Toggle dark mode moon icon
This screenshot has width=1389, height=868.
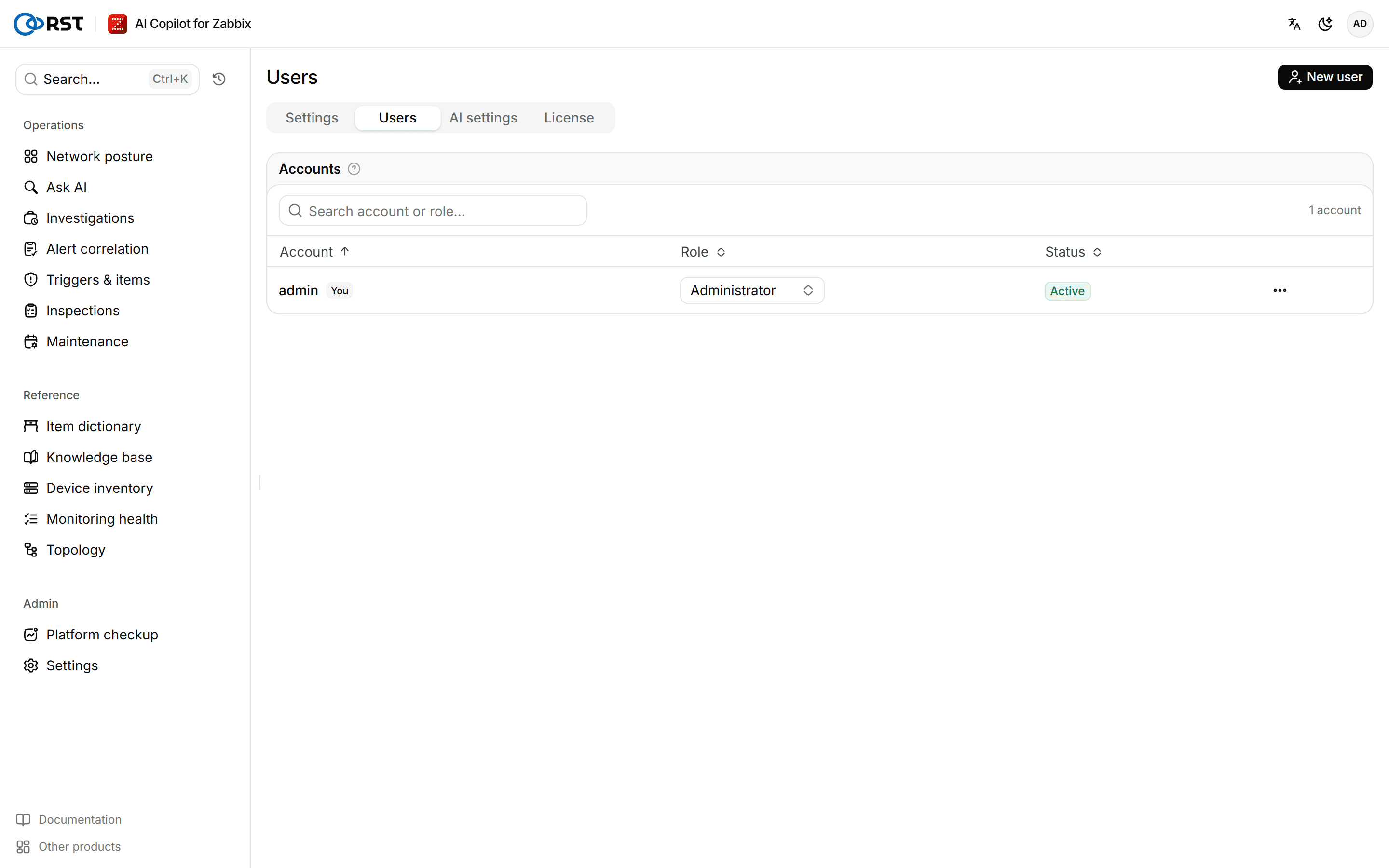(x=1325, y=24)
